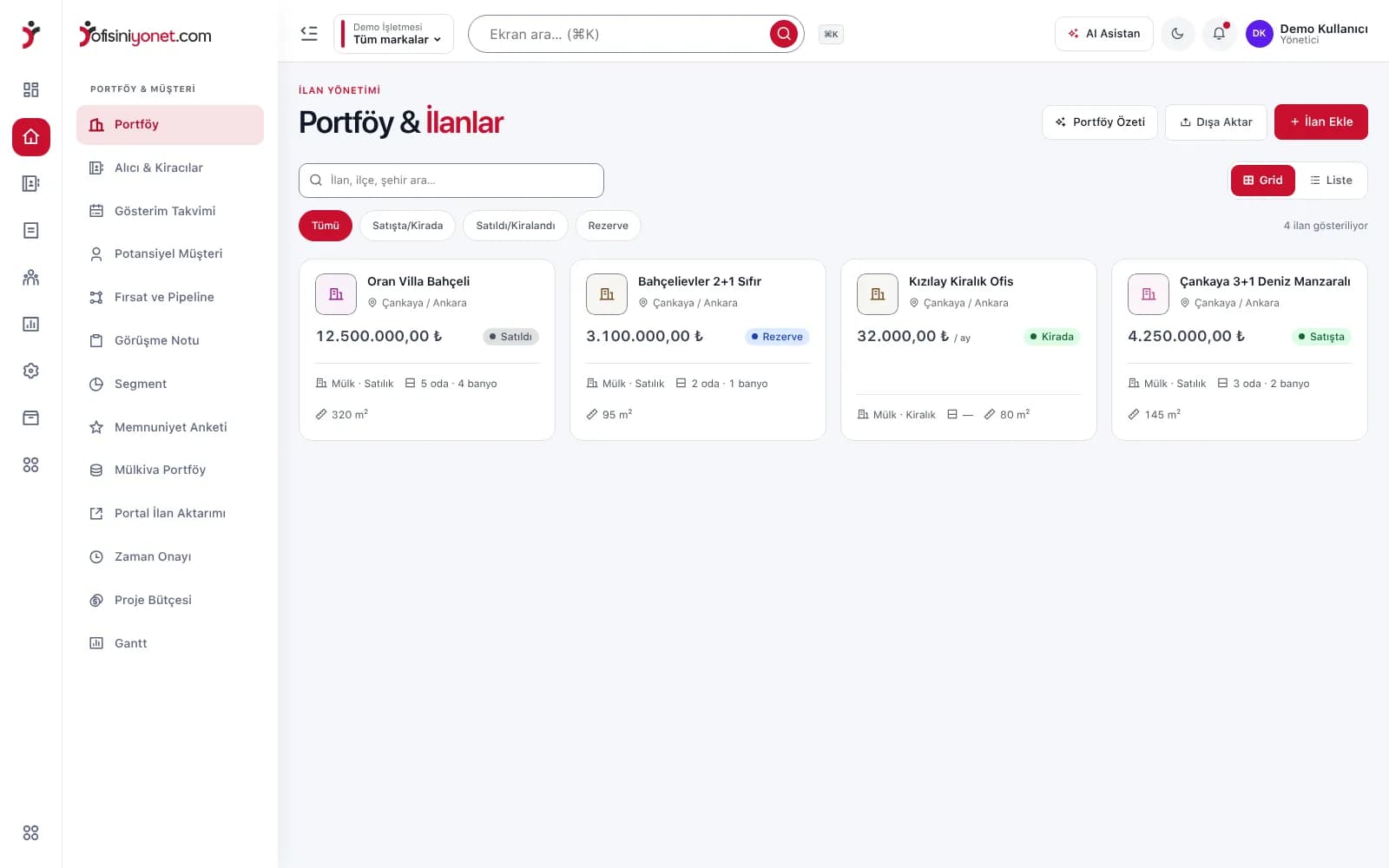Click the settings gear icon in left rail
Viewport: 1389px width, 868px height.
pyautogui.click(x=30, y=371)
